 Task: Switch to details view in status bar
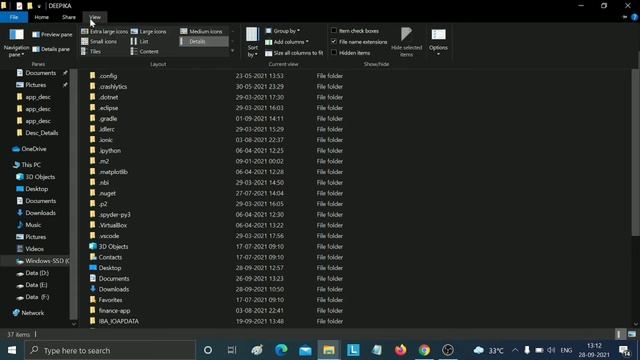620,334
